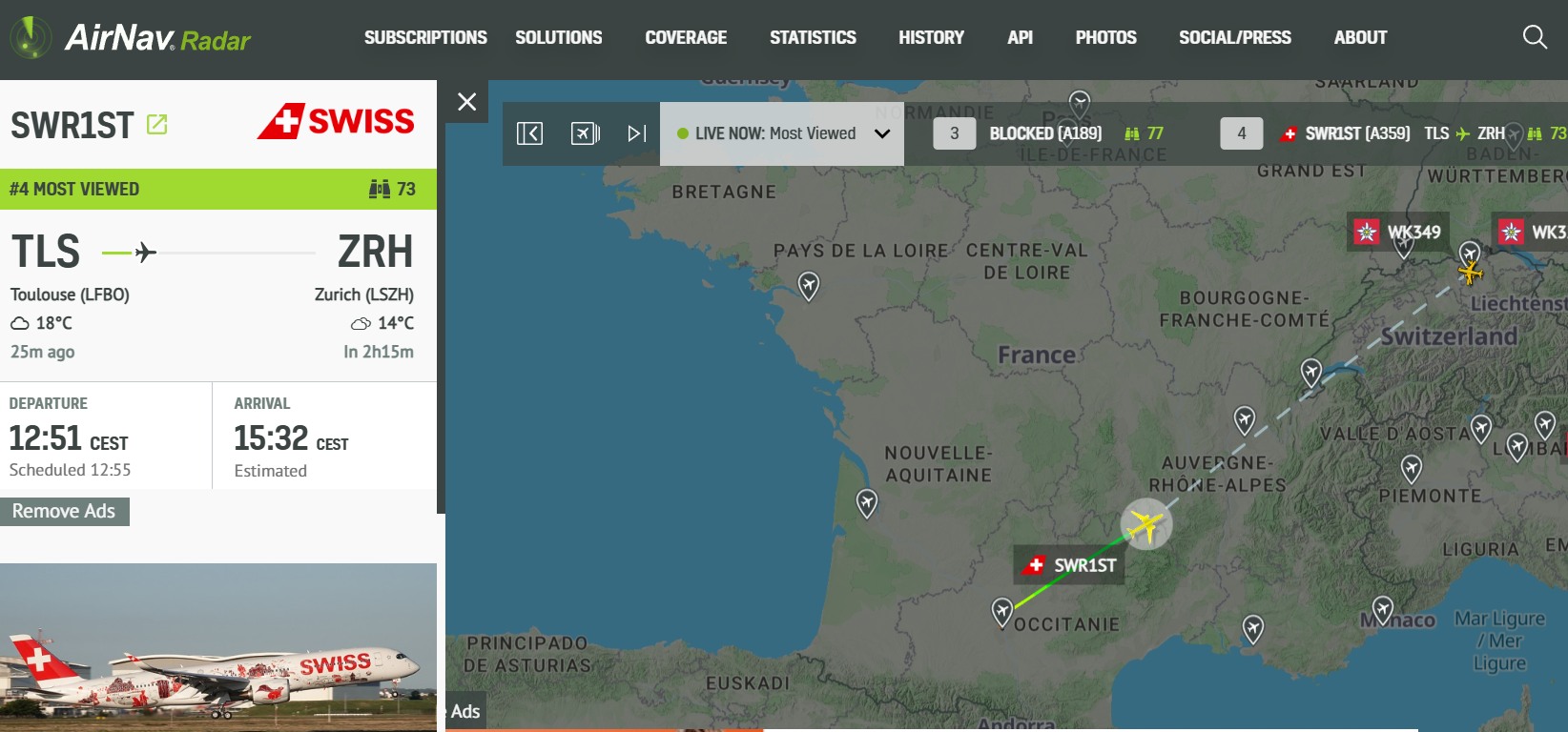This screenshot has height=732, width=1568.
Task: Select the WK349 flight label on the map
Action: click(x=1398, y=232)
